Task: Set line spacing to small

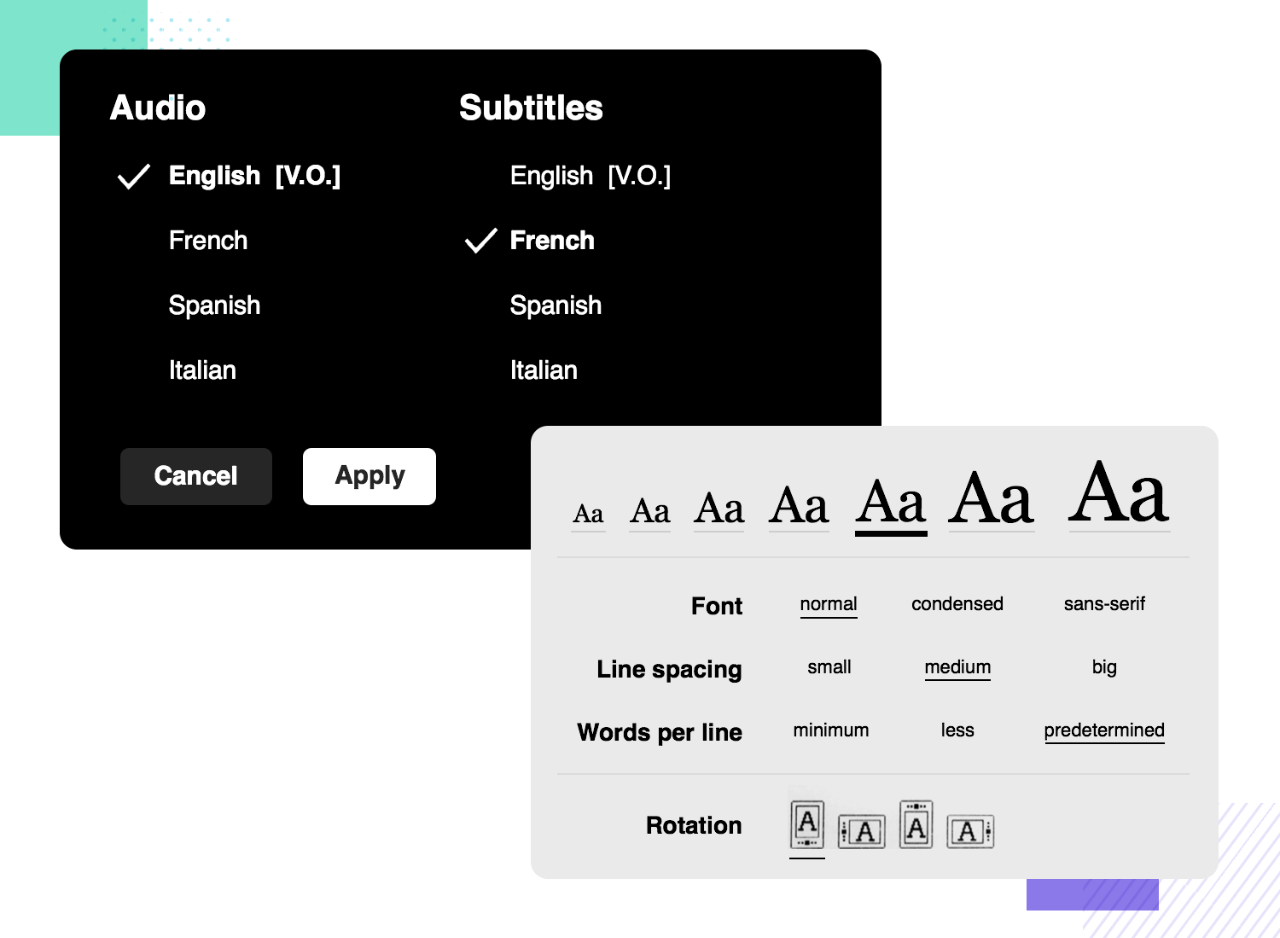Action: 829,667
